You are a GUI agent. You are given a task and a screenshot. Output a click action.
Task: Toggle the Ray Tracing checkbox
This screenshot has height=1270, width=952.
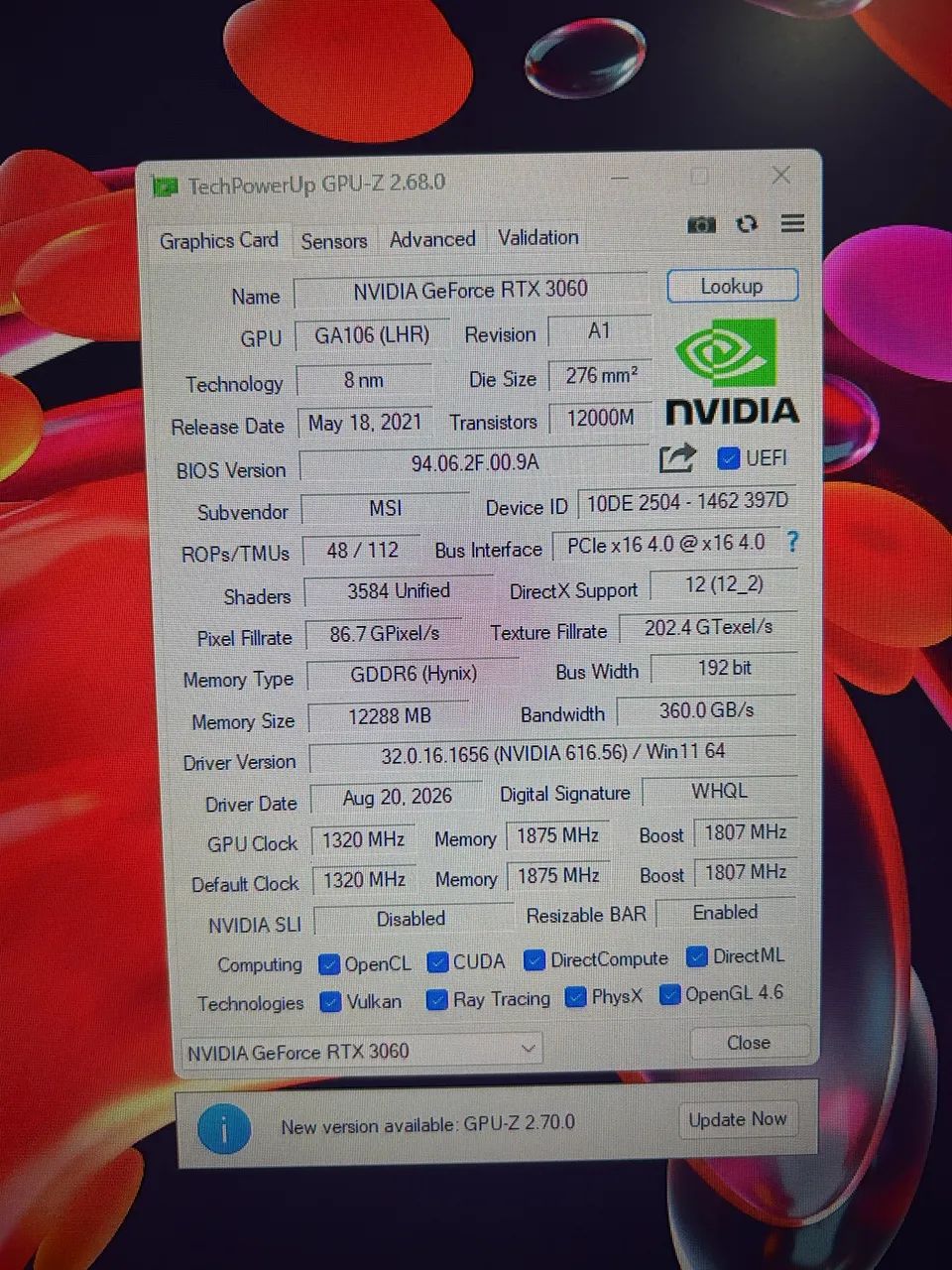(x=436, y=1000)
